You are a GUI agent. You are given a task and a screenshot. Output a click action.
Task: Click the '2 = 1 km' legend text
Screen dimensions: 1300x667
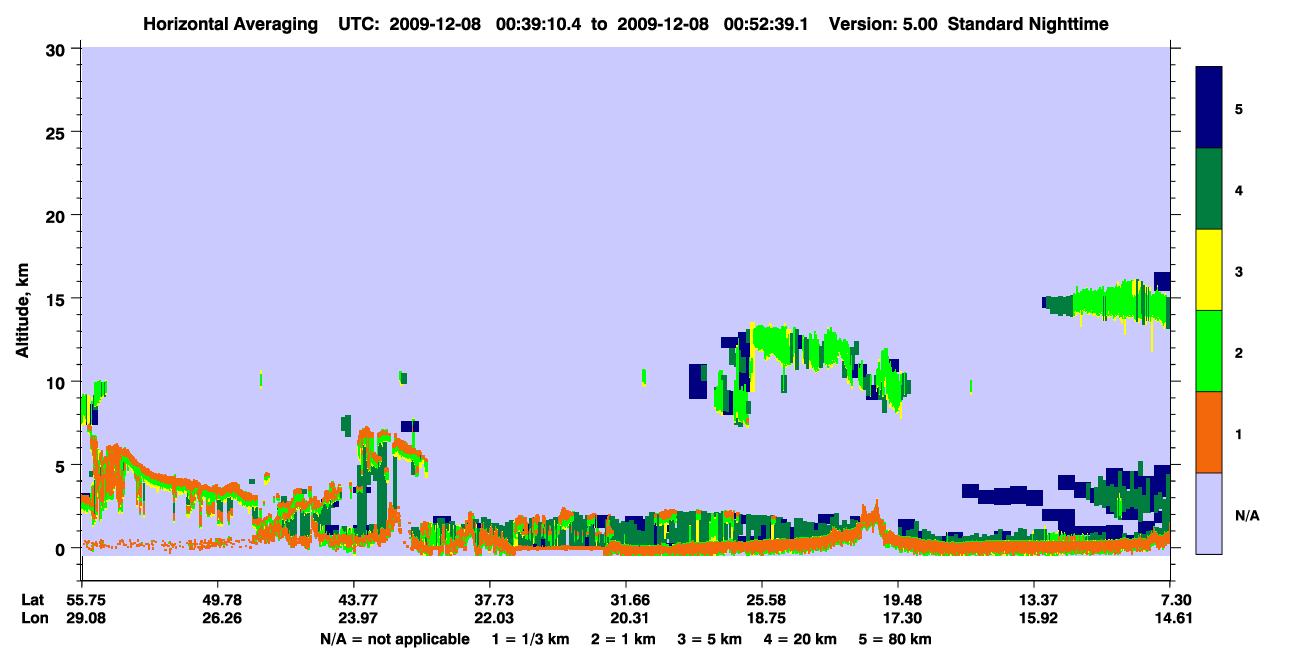[623, 639]
